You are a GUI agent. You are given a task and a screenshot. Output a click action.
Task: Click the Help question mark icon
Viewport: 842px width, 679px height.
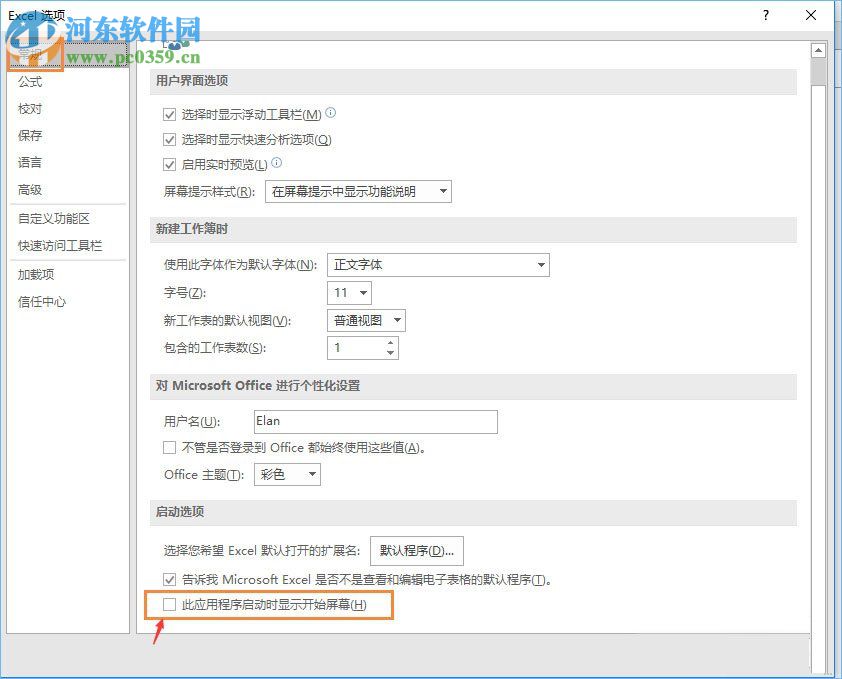click(765, 15)
